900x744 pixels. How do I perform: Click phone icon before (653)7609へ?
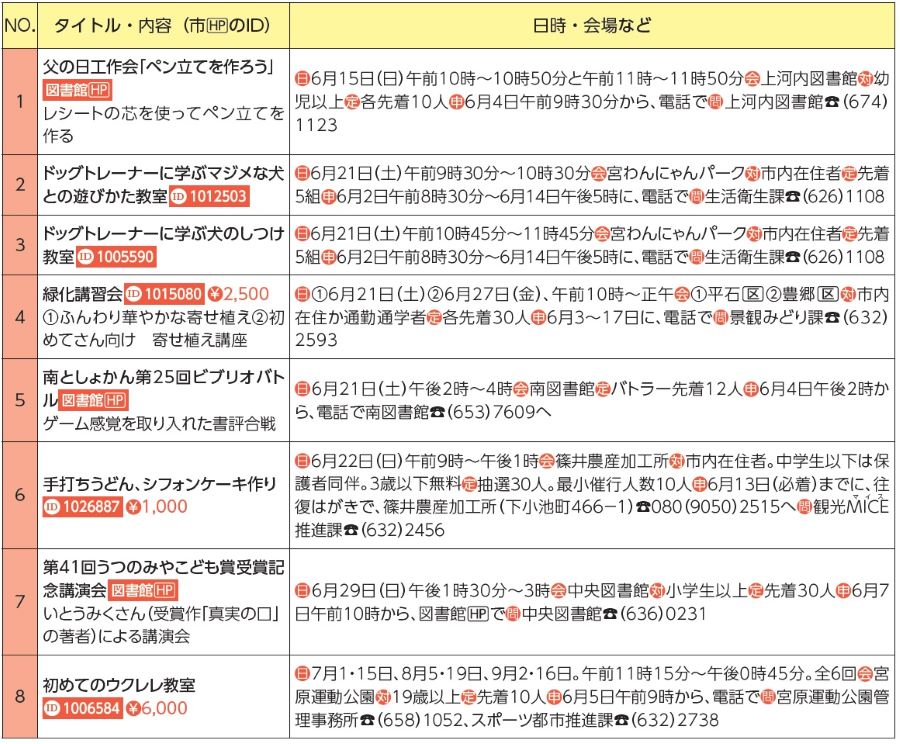[x=437, y=412]
